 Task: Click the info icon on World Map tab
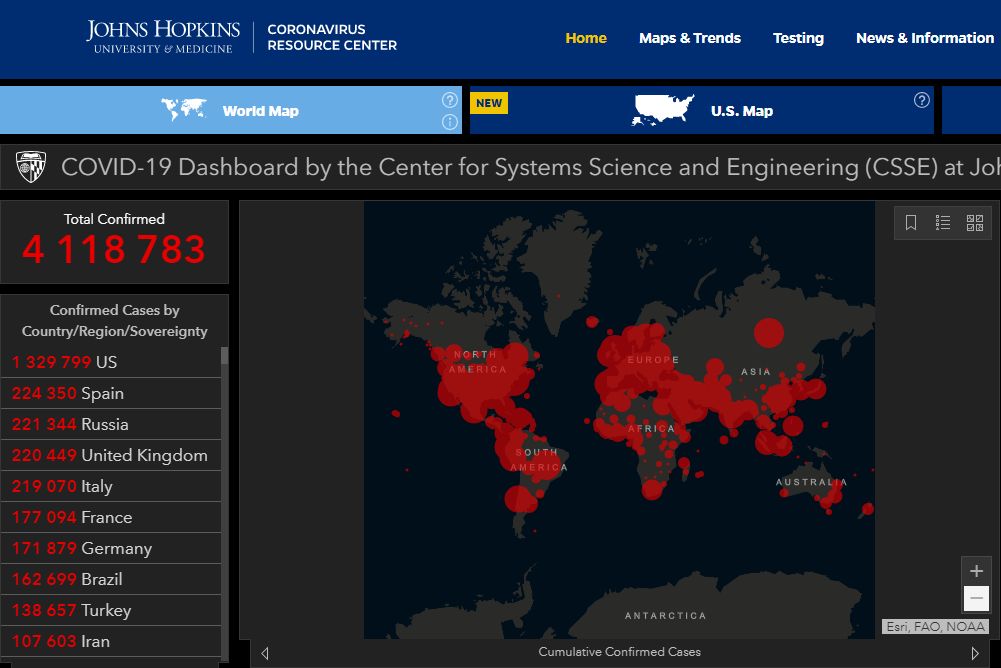(450, 122)
